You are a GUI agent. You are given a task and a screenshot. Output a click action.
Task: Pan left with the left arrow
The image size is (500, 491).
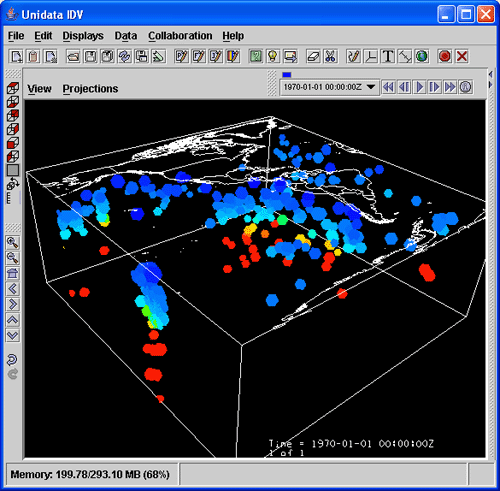click(13, 289)
